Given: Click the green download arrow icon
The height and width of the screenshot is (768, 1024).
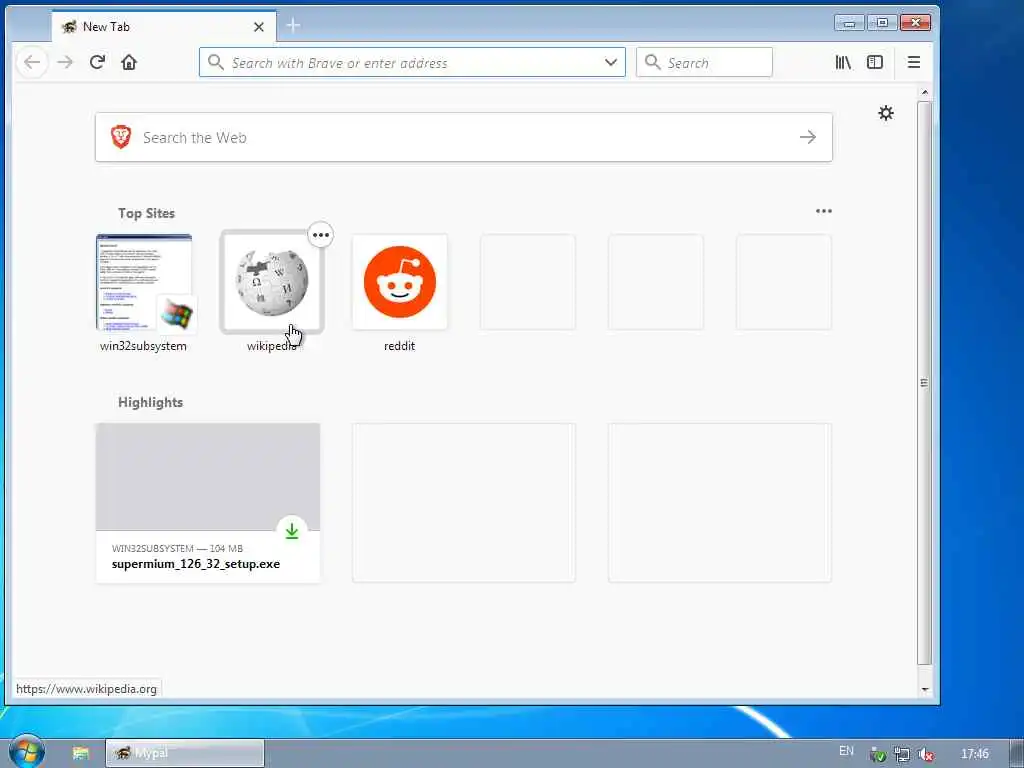Looking at the screenshot, I should [292, 531].
